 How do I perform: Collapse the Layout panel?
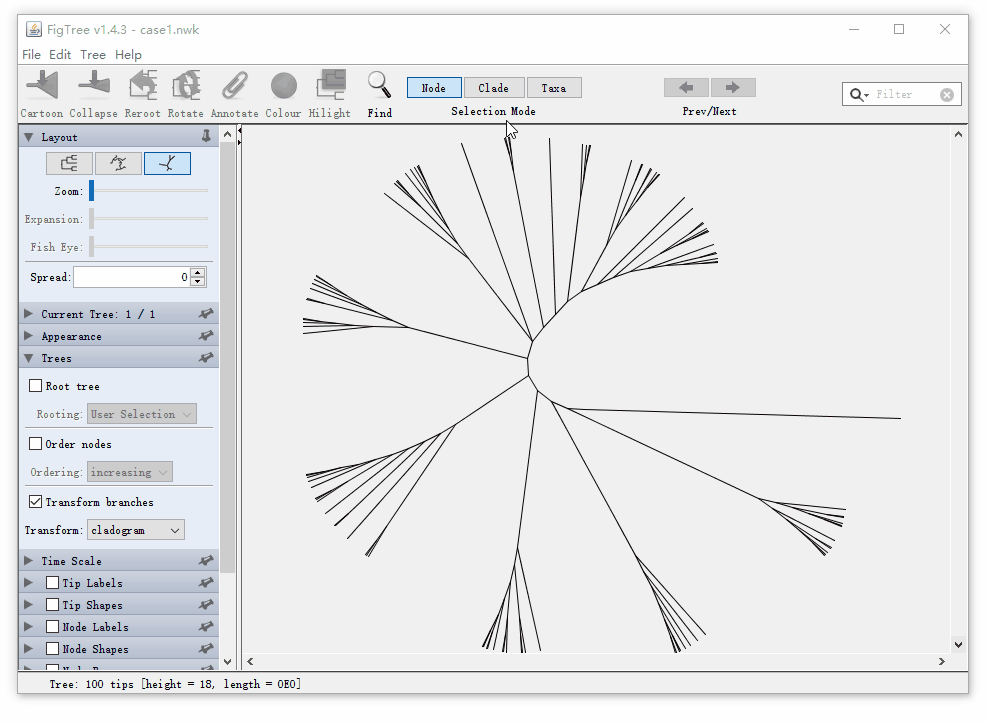coord(28,137)
